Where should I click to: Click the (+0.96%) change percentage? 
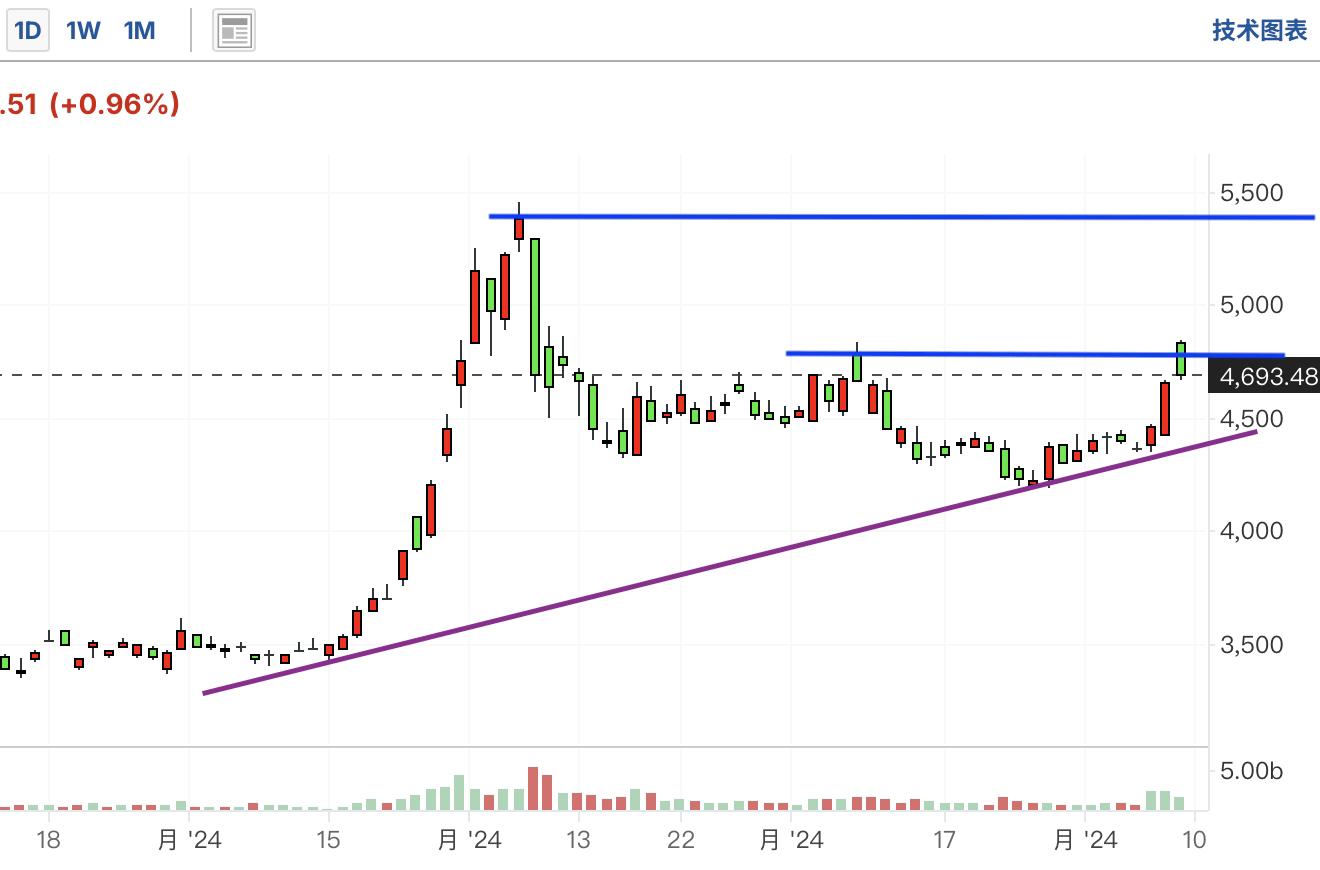tap(114, 103)
